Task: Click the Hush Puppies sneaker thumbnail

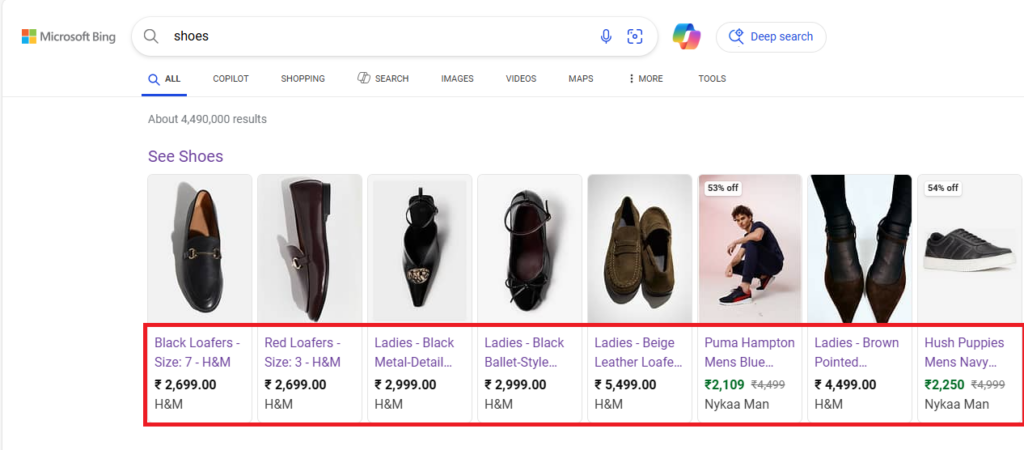Action: [x=969, y=247]
